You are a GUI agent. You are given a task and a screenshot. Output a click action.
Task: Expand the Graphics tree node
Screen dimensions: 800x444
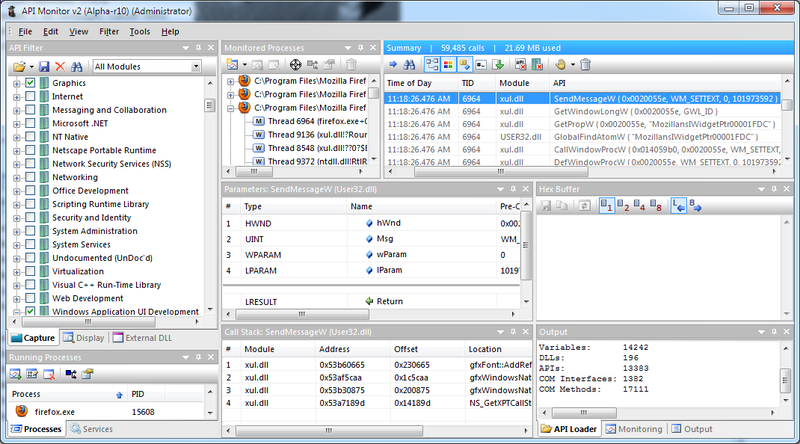pos(16,83)
